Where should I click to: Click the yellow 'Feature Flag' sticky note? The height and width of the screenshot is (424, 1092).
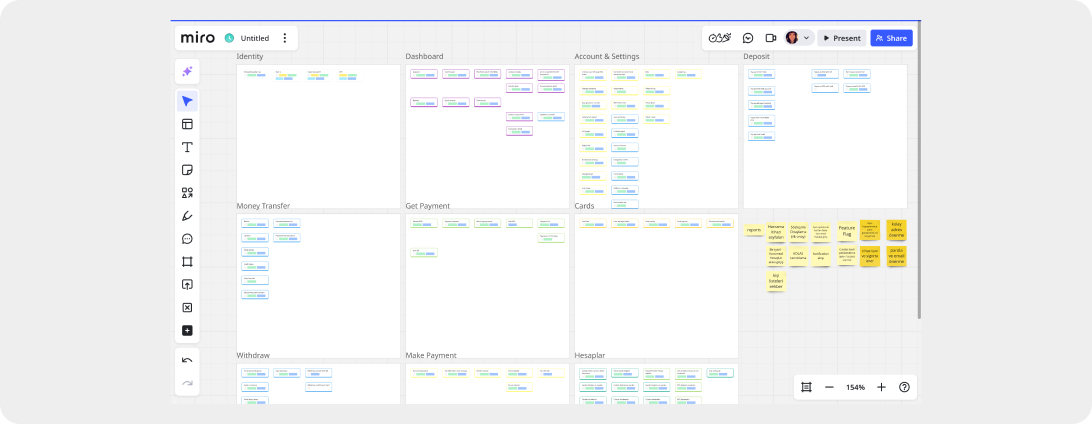click(846, 231)
